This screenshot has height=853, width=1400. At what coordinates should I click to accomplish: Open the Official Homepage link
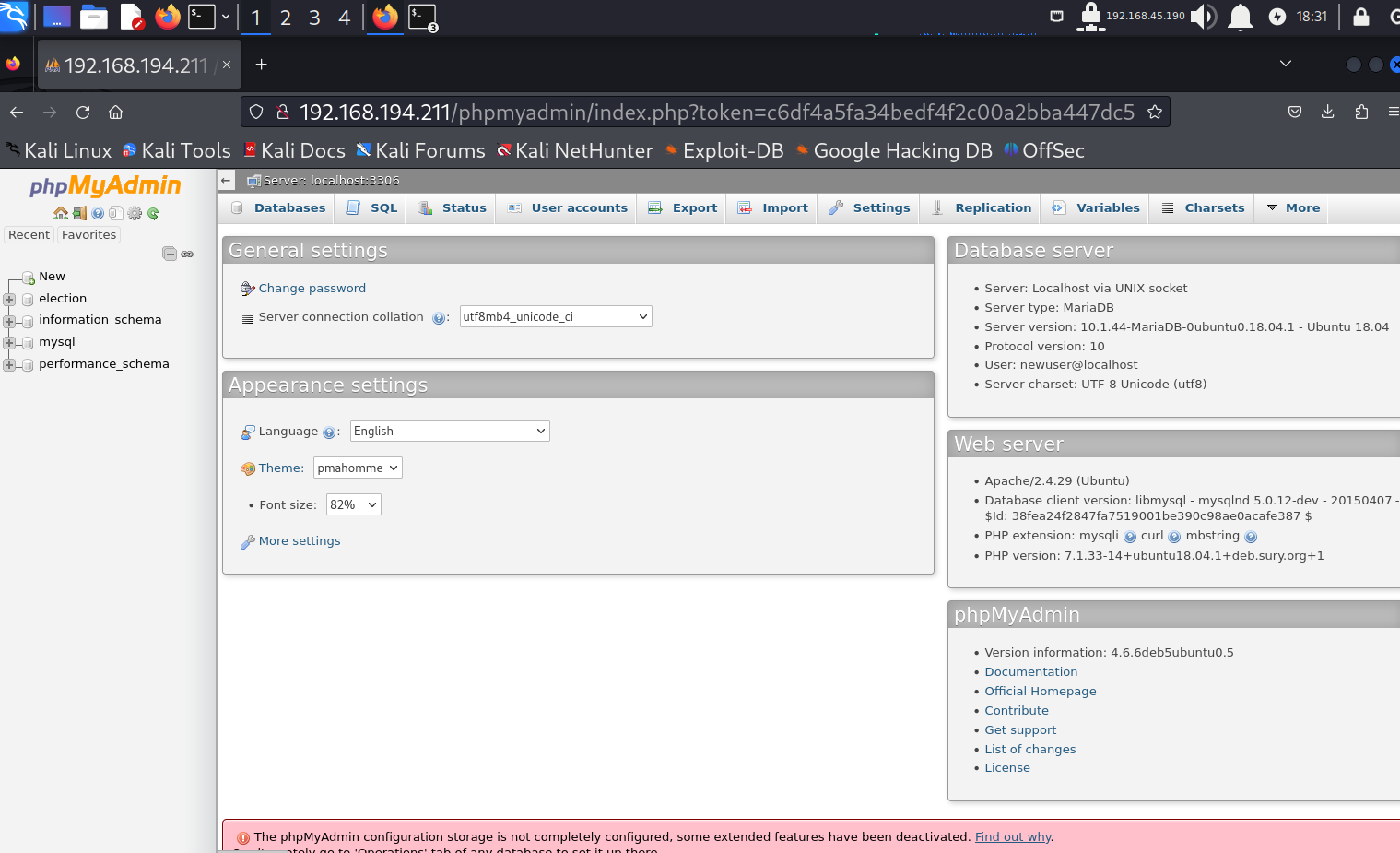[x=1041, y=691]
